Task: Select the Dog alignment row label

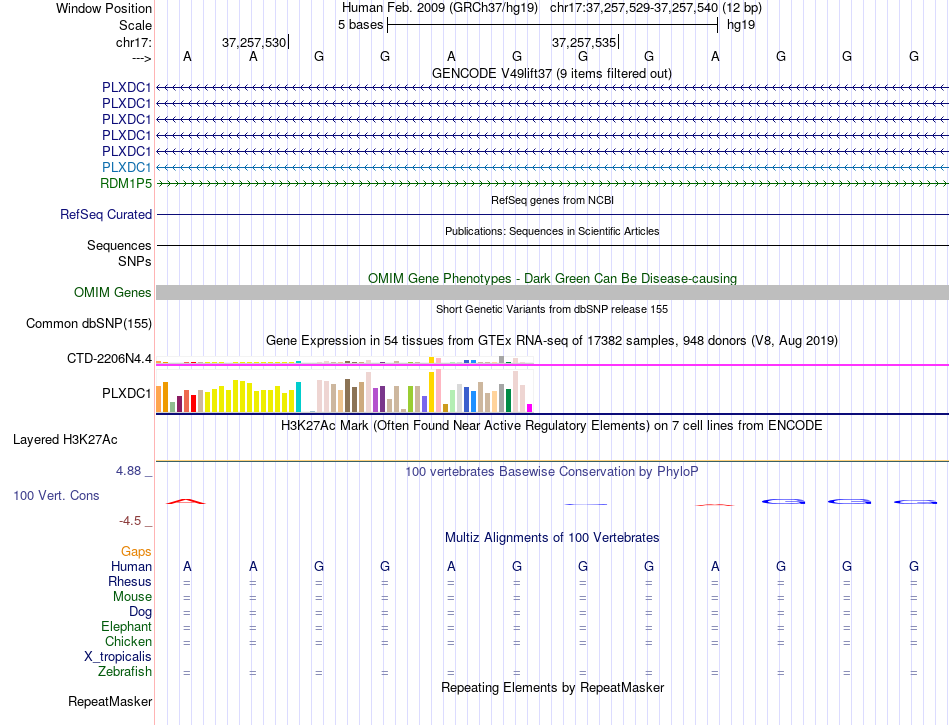Action: (140, 612)
